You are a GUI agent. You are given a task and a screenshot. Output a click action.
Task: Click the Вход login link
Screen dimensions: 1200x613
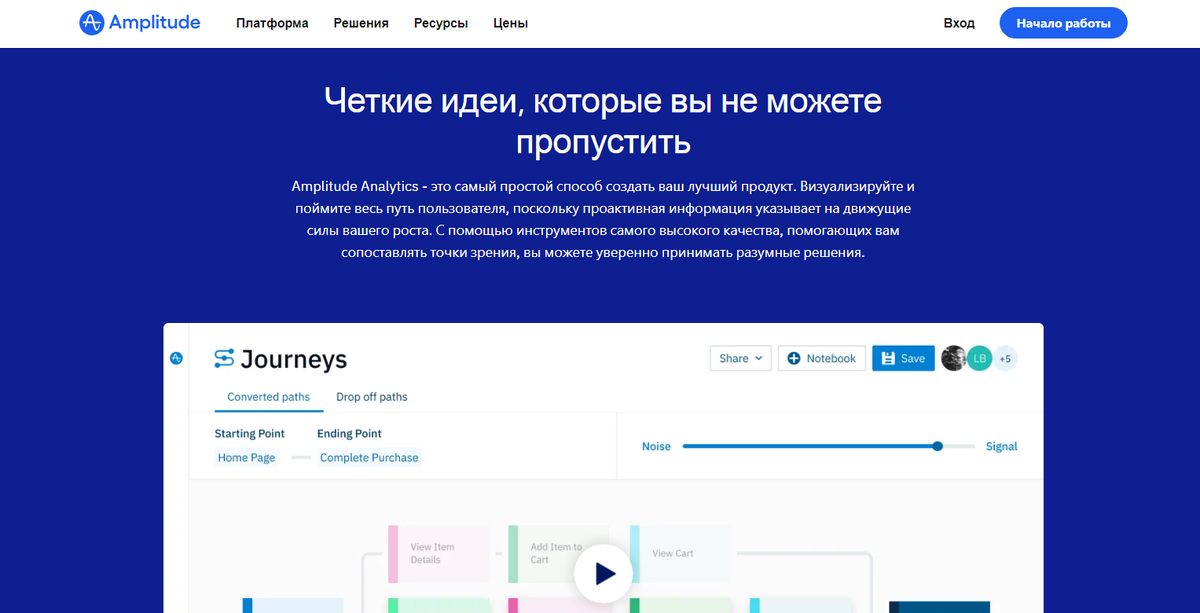[x=959, y=23]
